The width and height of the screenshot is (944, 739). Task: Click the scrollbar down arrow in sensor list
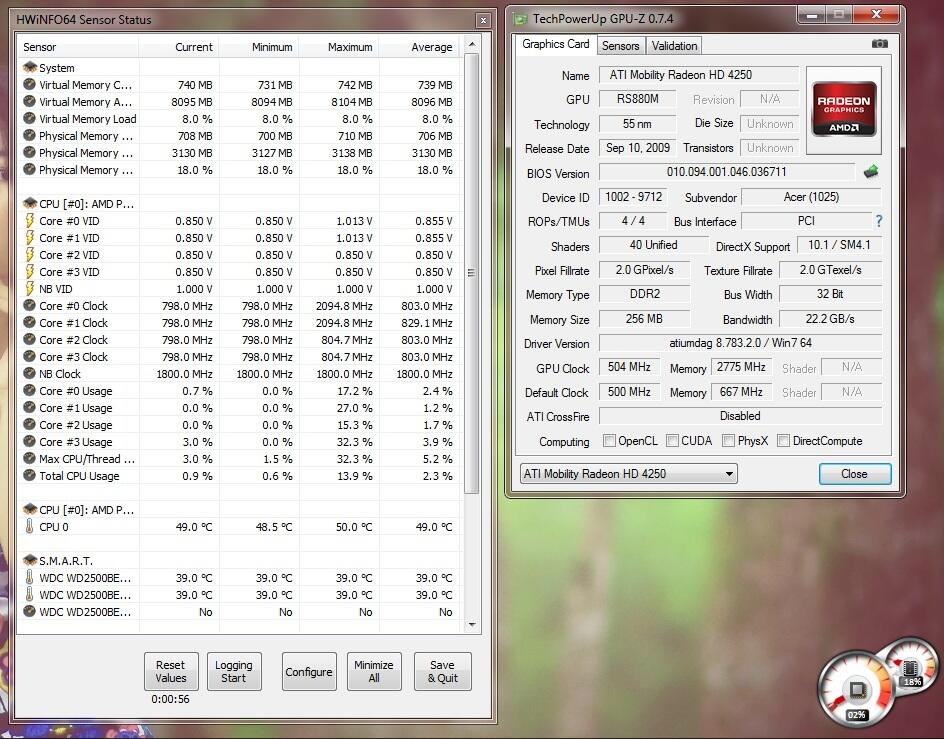[x=471, y=625]
